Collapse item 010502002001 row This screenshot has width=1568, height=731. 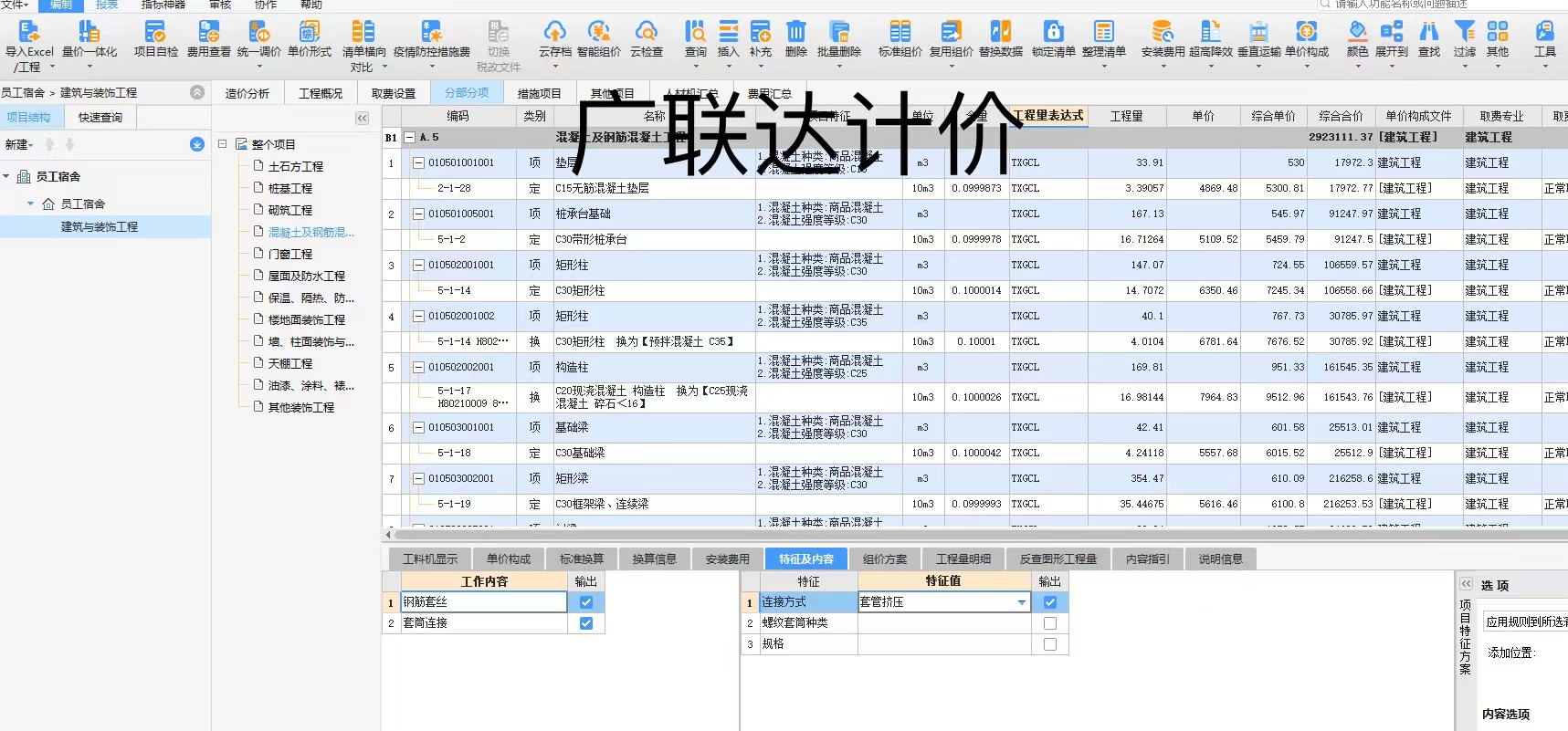click(x=418, y=368)
